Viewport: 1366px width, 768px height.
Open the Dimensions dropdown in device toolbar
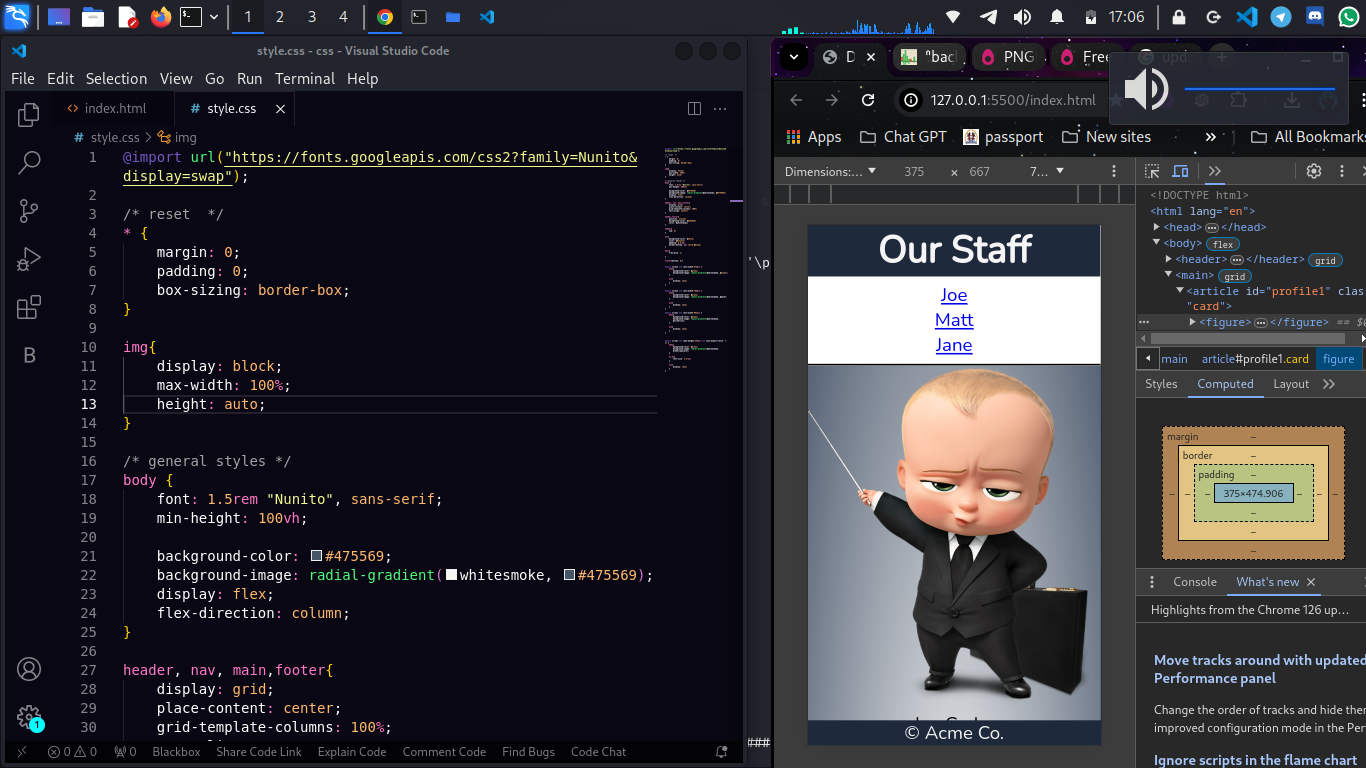point(830,171)
